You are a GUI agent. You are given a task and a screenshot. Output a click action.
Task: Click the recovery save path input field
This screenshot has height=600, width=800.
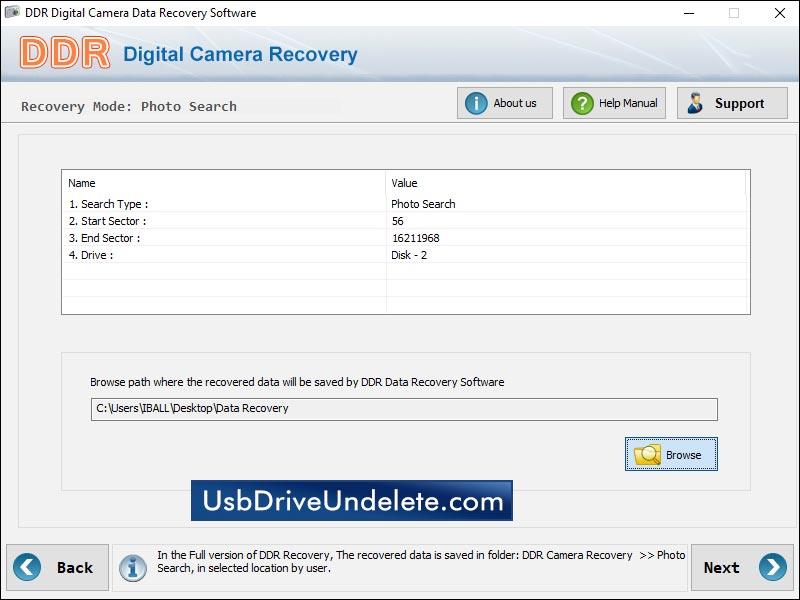coord(404,409)
